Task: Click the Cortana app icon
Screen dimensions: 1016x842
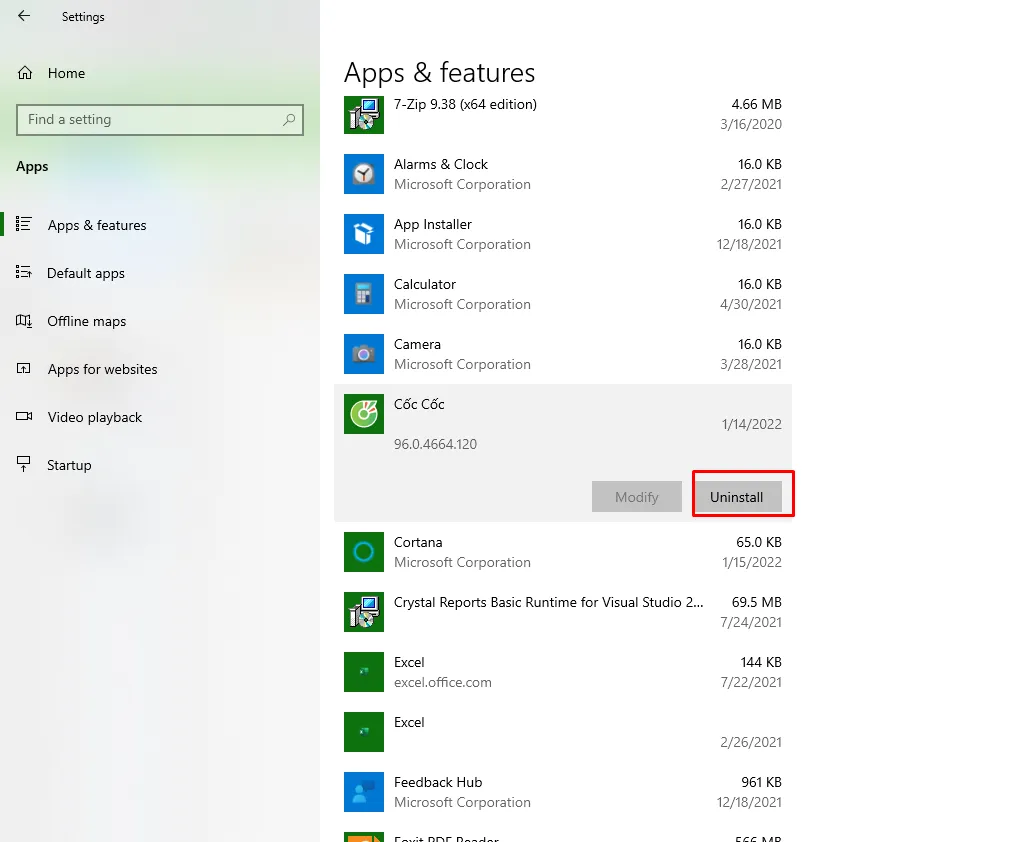Action: tap(363, 552)
